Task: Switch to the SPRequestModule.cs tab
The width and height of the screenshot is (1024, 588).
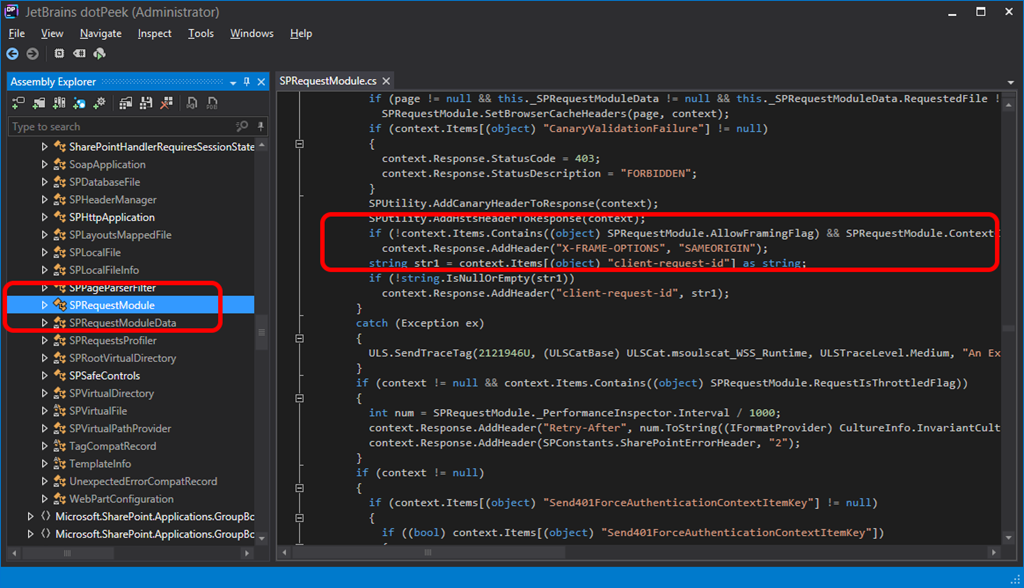Action: click(x=328, y=80)
